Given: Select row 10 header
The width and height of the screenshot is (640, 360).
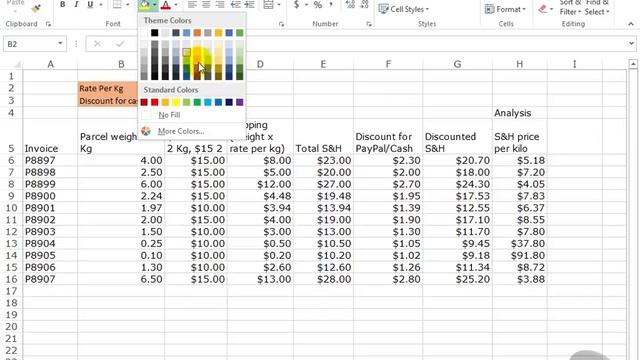Looking at the screenshot, I should click(x=11, y=208).
